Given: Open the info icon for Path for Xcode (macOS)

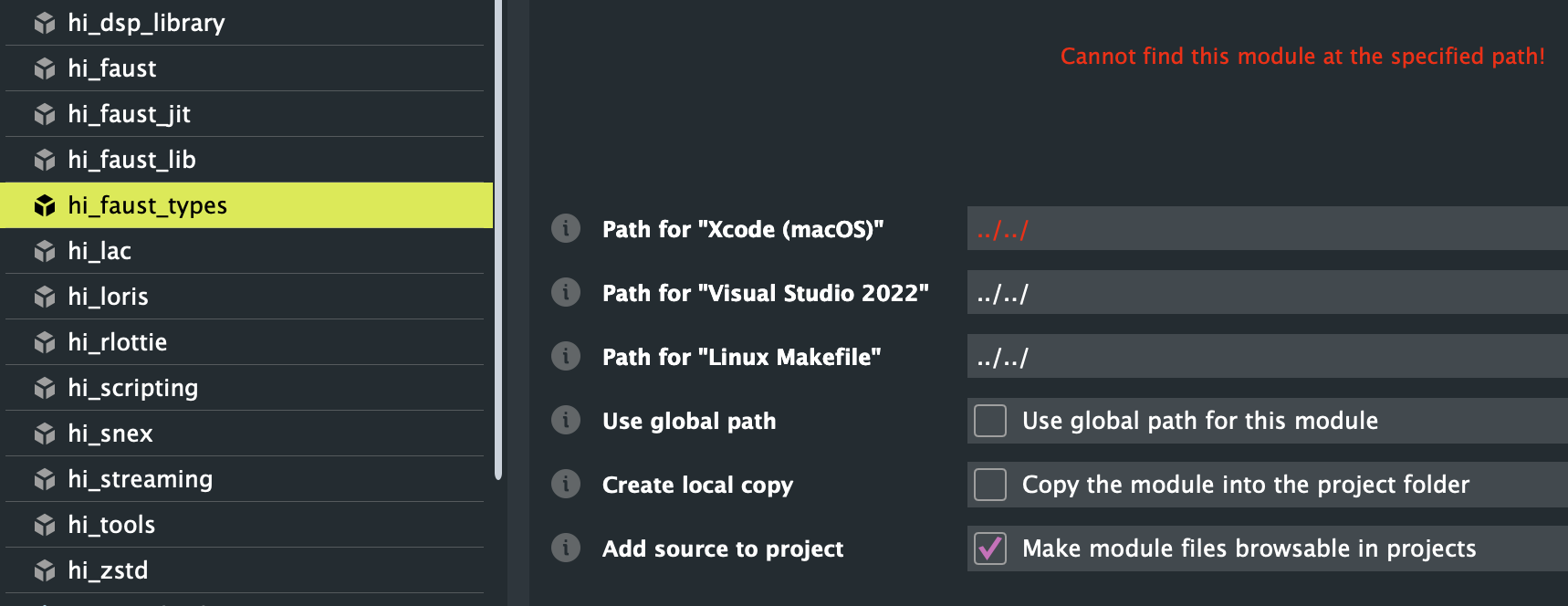Looking at the screenshot, I should tap(566, 229).
